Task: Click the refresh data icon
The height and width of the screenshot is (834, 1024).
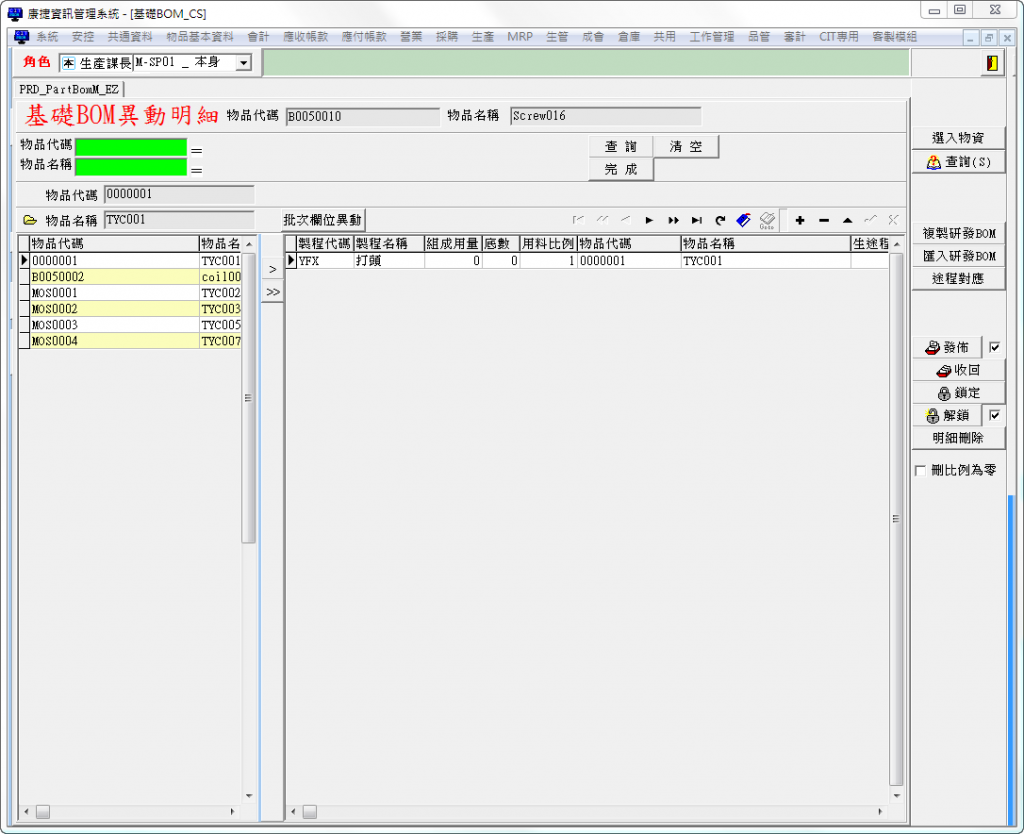Action: click(720, 220)
